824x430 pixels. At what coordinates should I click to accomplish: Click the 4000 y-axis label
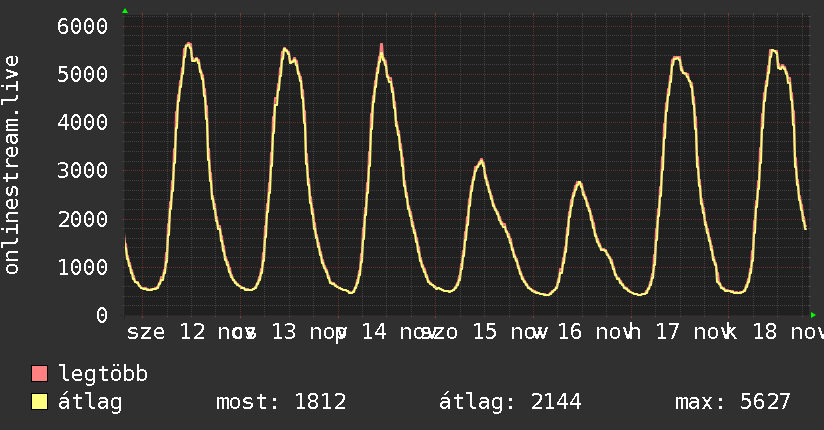tap(83, 122)
